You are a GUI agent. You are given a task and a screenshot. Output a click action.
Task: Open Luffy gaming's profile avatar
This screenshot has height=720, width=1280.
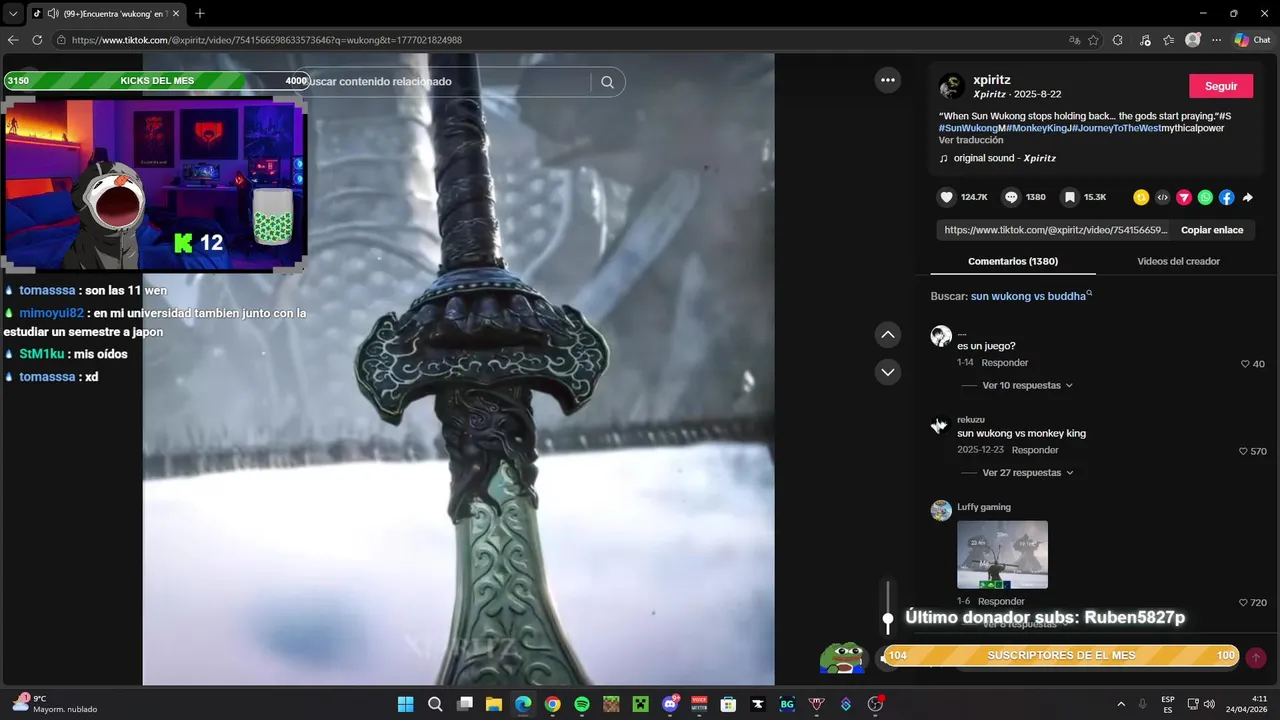click(941, 510)
